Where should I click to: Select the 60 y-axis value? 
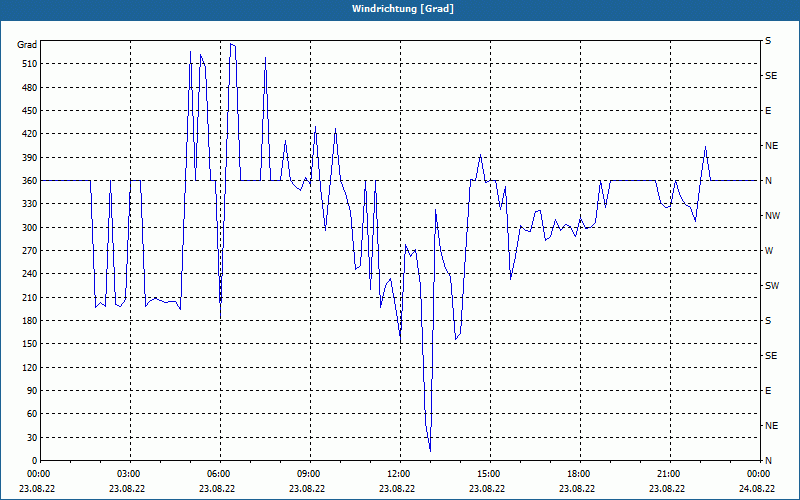(x=32, y=414)
